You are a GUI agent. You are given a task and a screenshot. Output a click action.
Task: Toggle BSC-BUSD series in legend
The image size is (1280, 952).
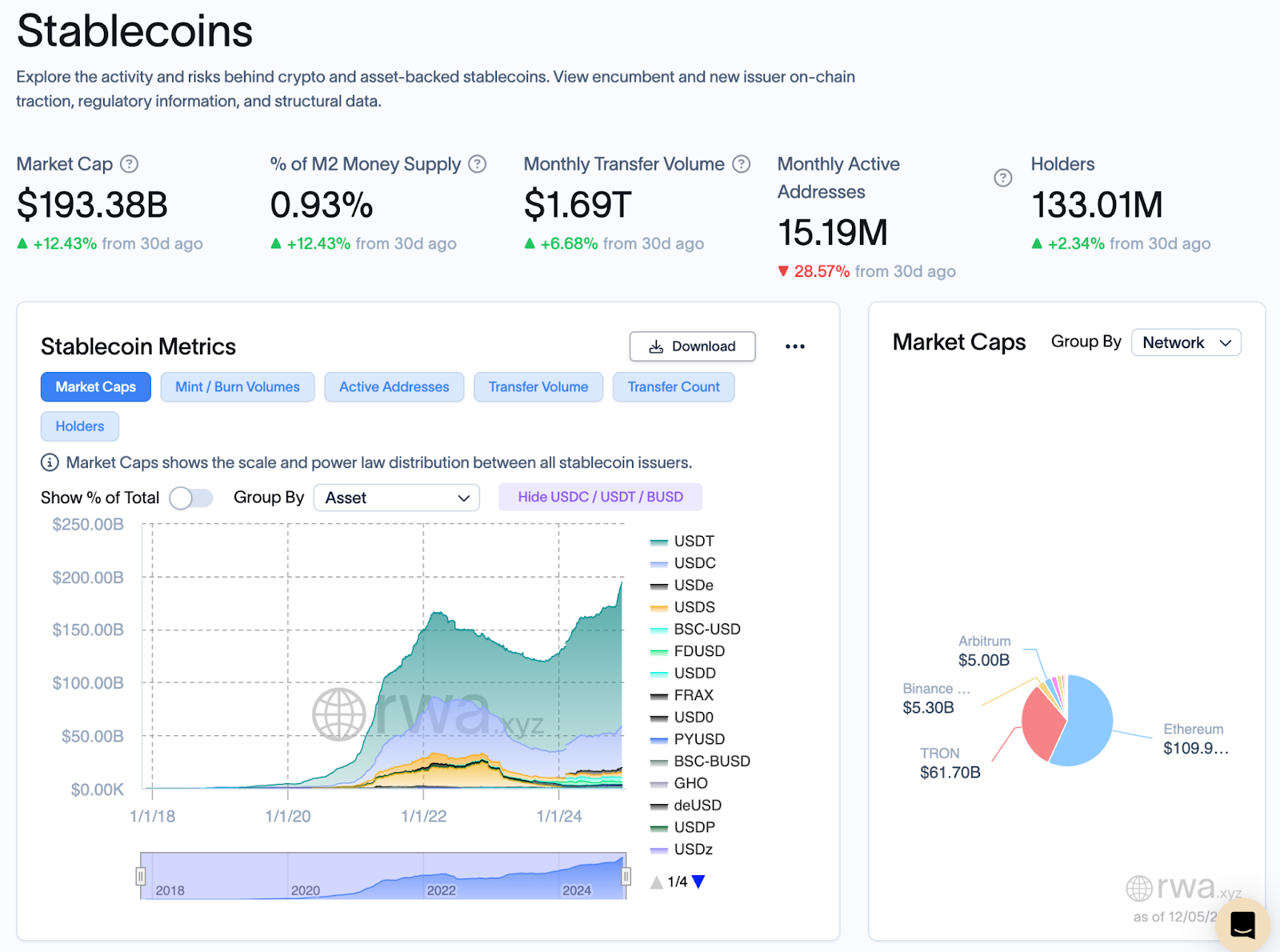pyautogui.click(x=700, y=762)
